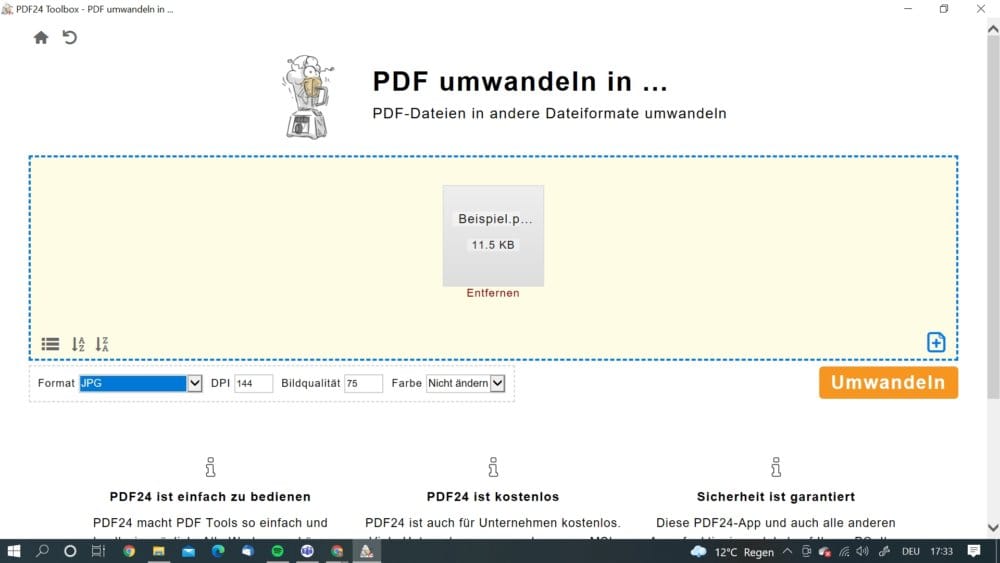Image resolution: width=1000 pixels, height=563 pixels.
Task: Click the PDF24 taskbar icon
Action: pos(367,551)
